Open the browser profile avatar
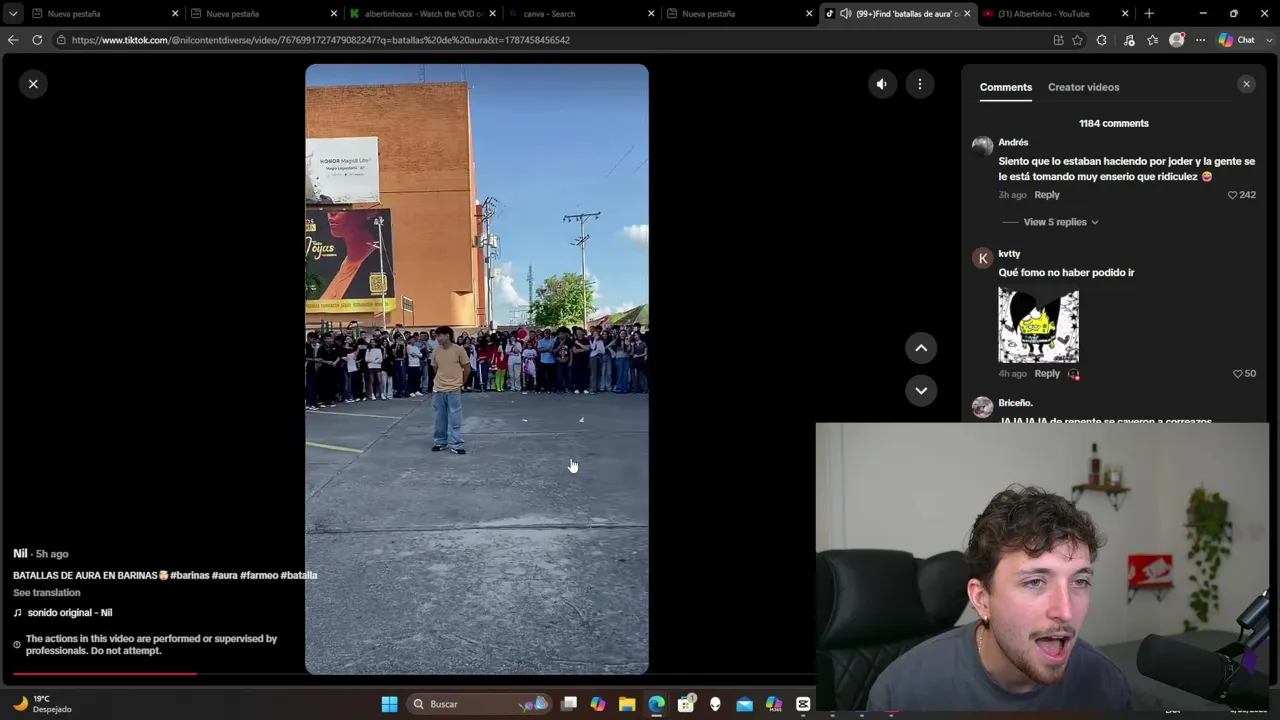Screen dimensions: 1280x720 coord(1177,40)
